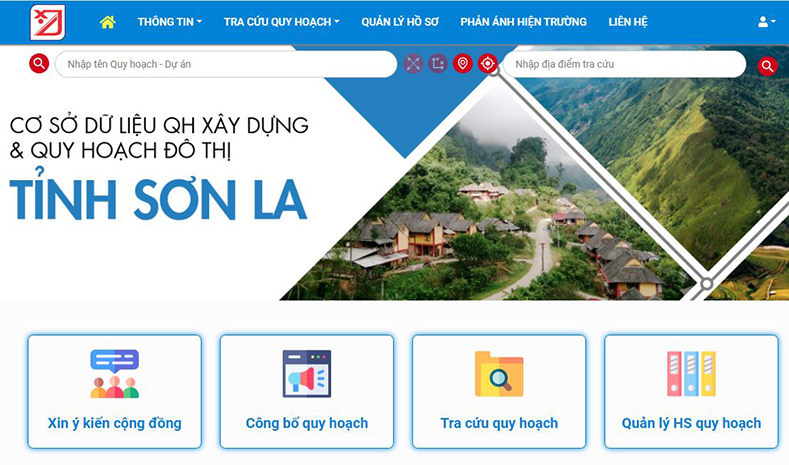Open Công bố quy hoạch card

[307, 392]
